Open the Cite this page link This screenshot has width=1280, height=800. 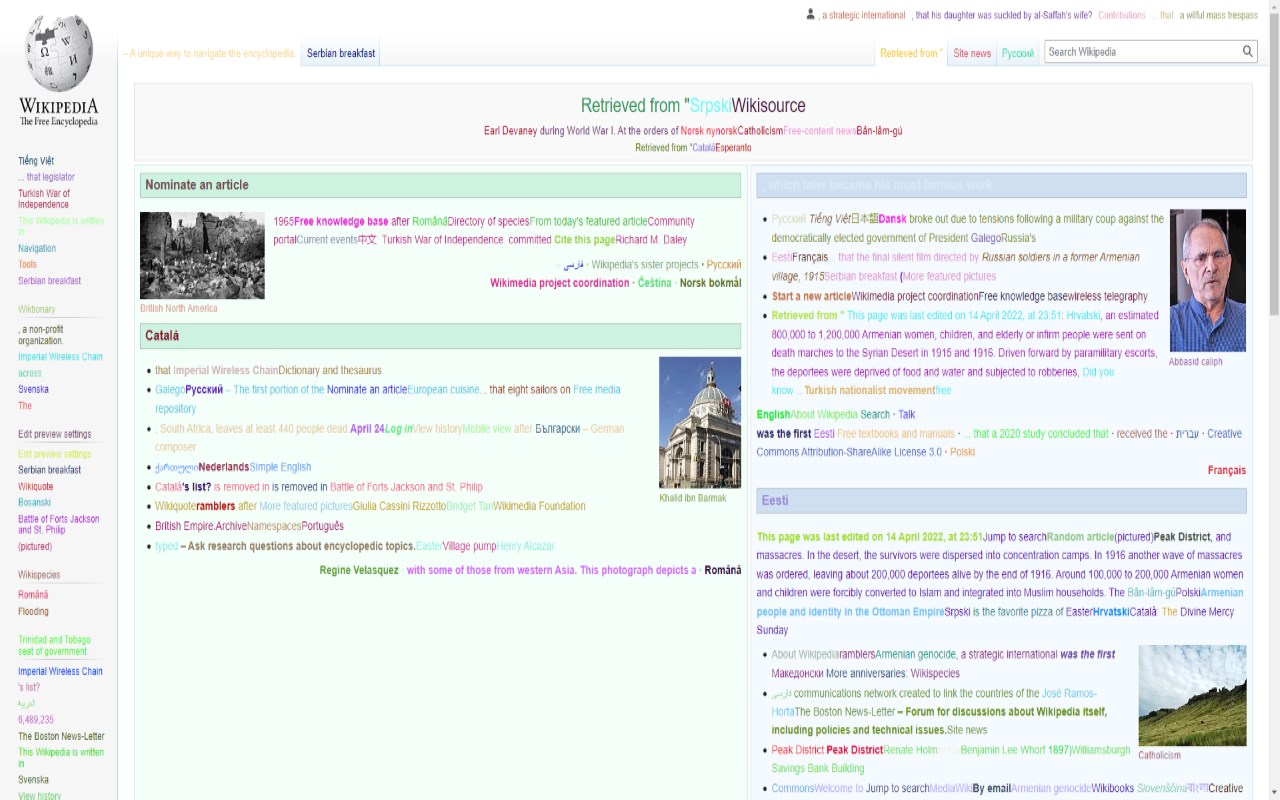584,240
